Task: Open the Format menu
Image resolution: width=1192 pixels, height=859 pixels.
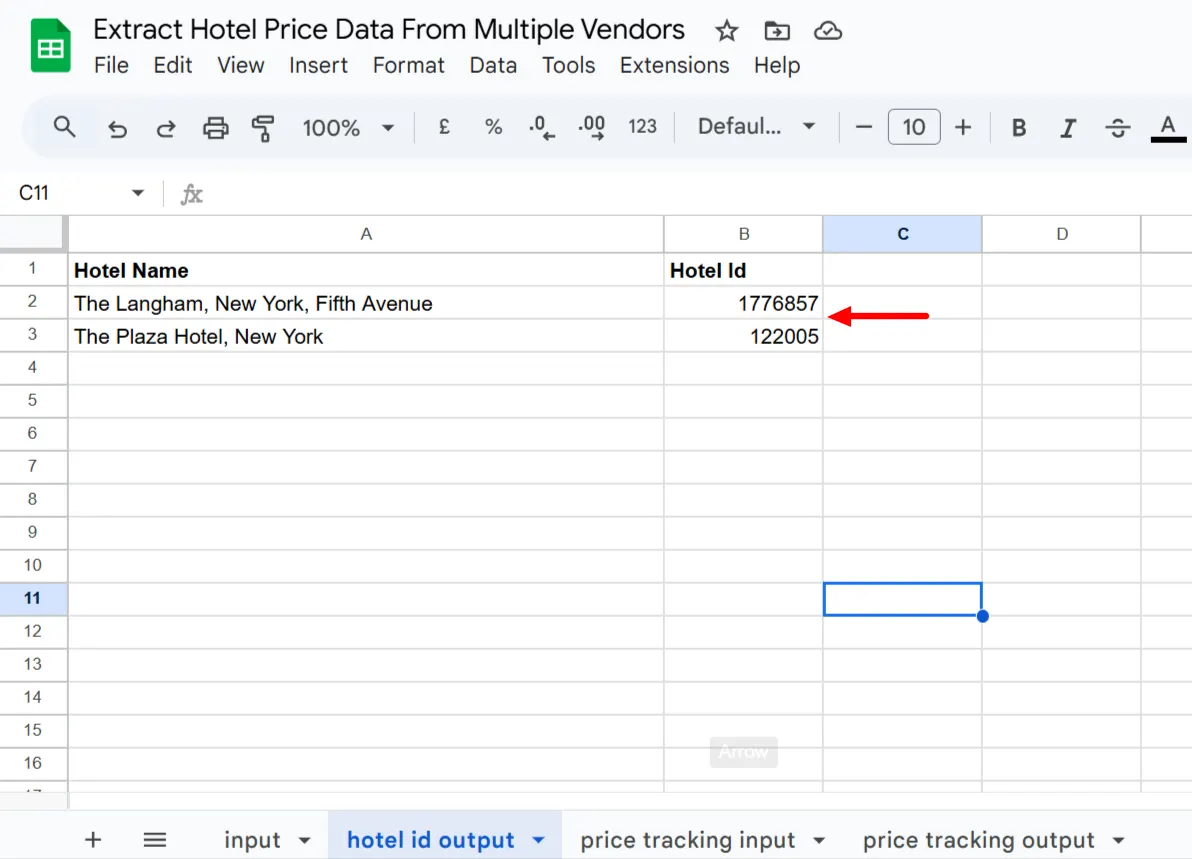Action: click(x=408, y=65)
